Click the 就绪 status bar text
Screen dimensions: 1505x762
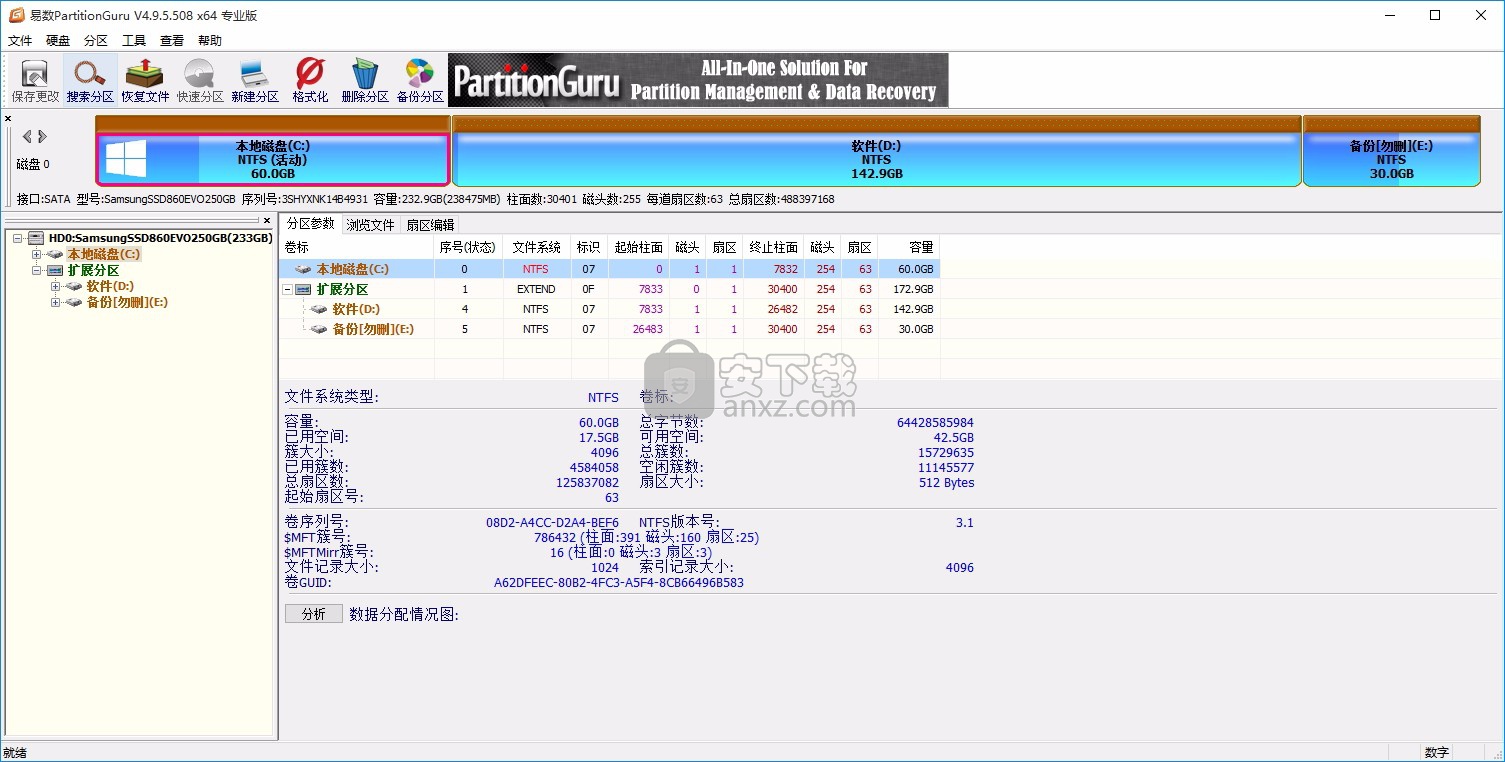point(15,753)
